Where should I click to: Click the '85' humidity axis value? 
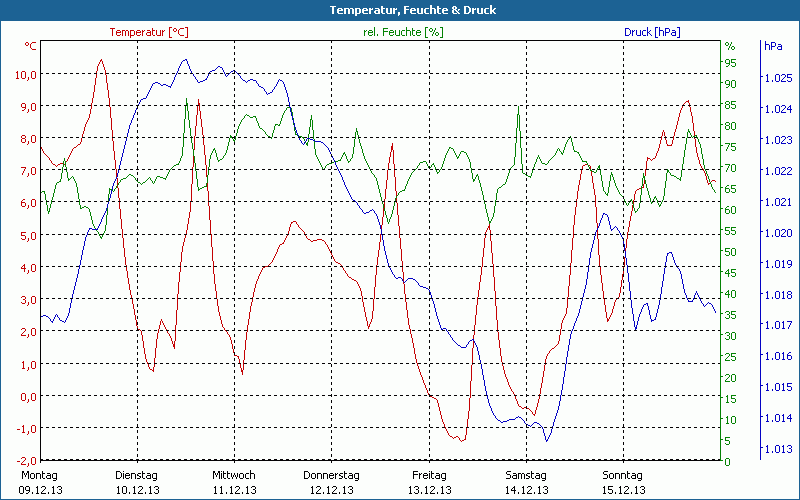(x=731, y=105)
